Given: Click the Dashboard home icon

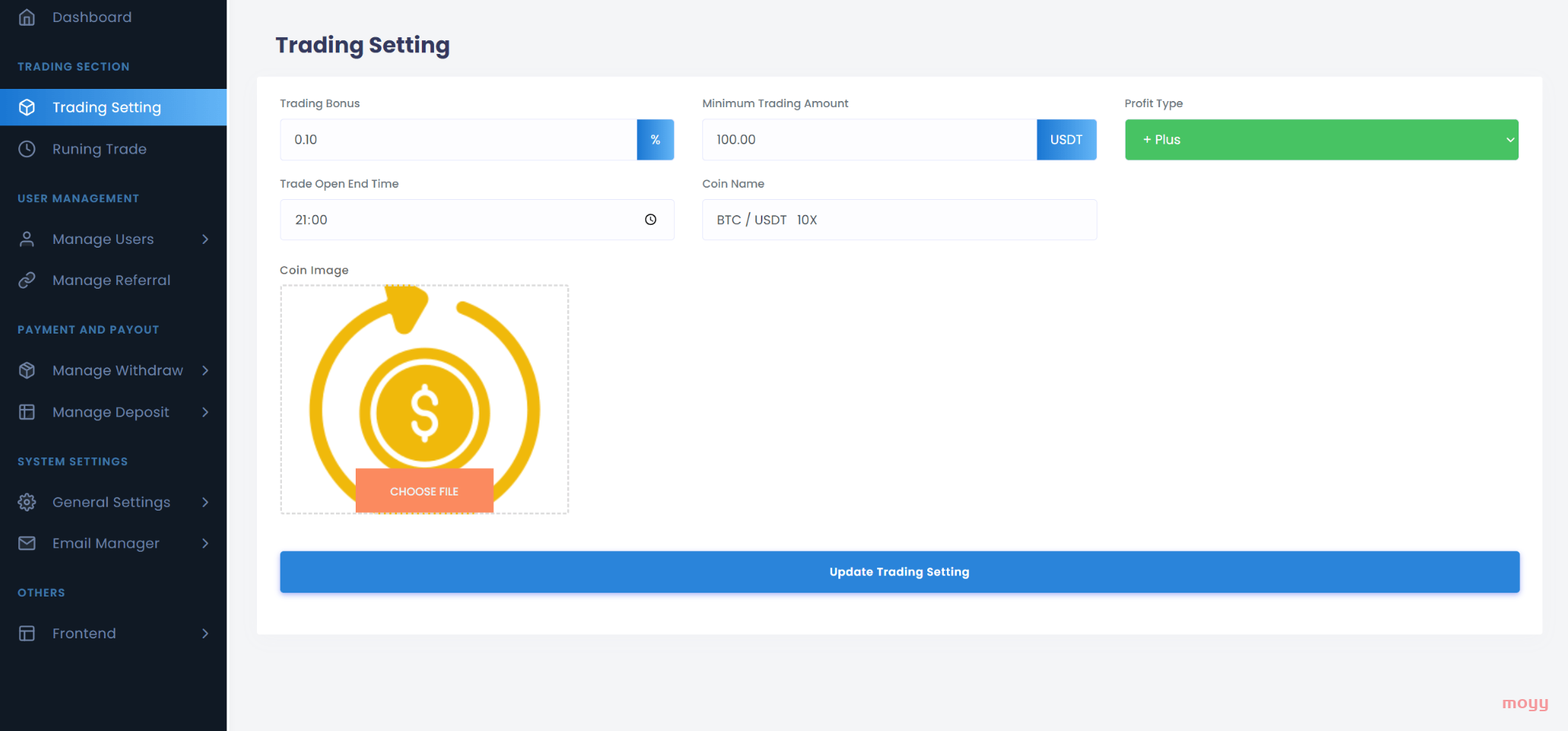Looking at the screenshot, I should coord(27,17).
